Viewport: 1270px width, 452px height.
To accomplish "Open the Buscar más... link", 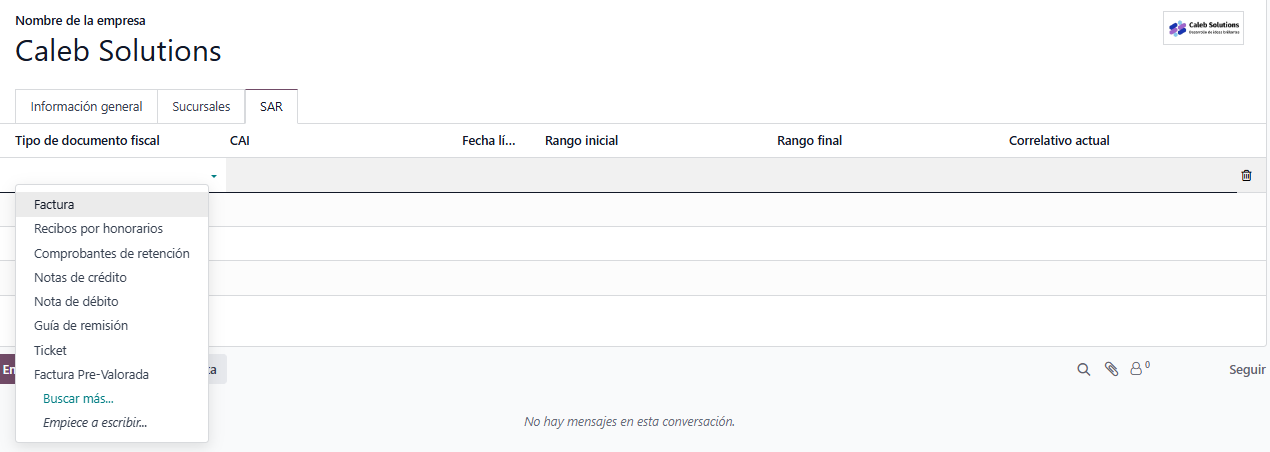I will coord(78,398).
